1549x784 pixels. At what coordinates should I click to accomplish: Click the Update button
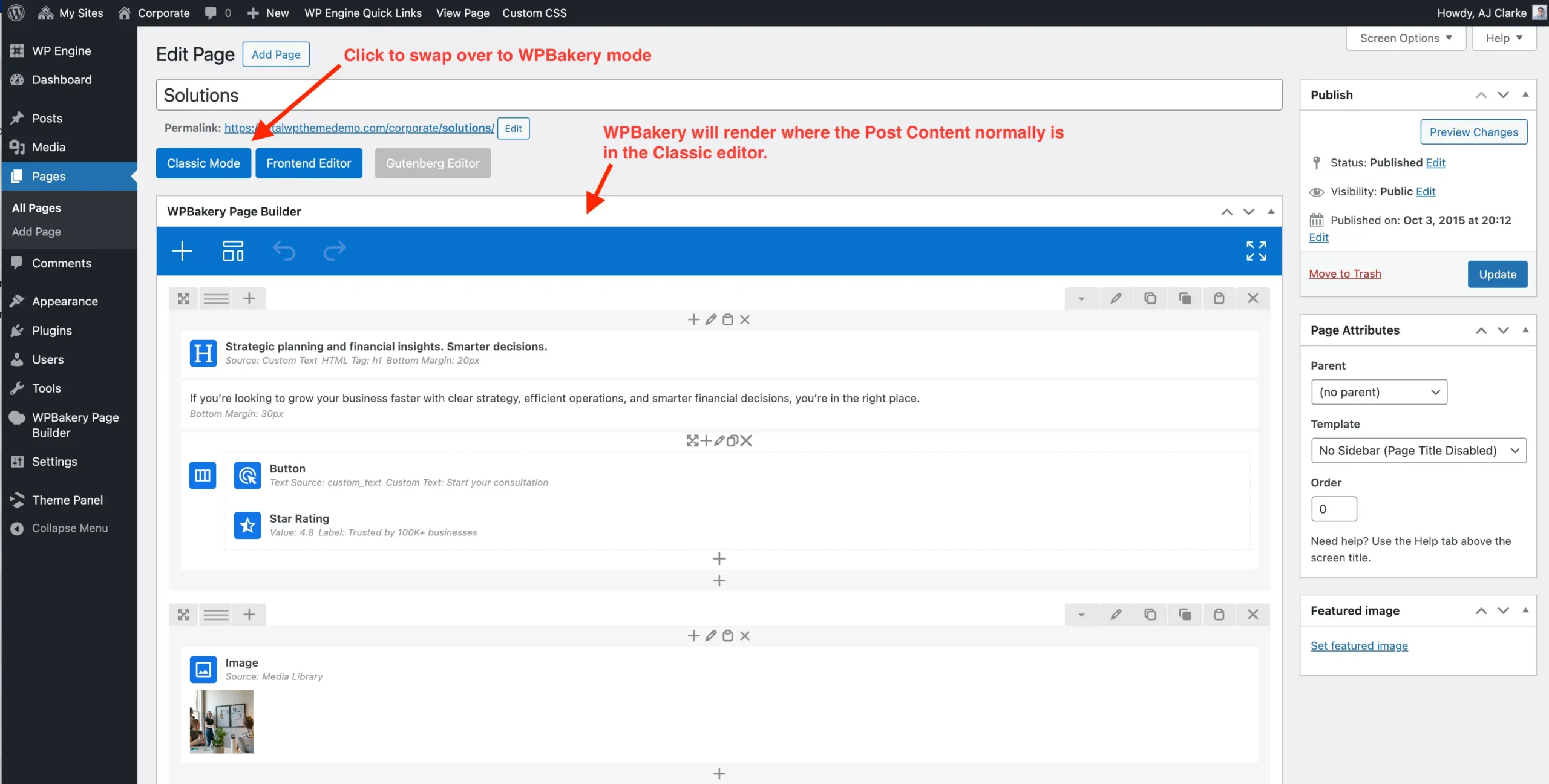pyautogui.click(x=1497, y=273)
